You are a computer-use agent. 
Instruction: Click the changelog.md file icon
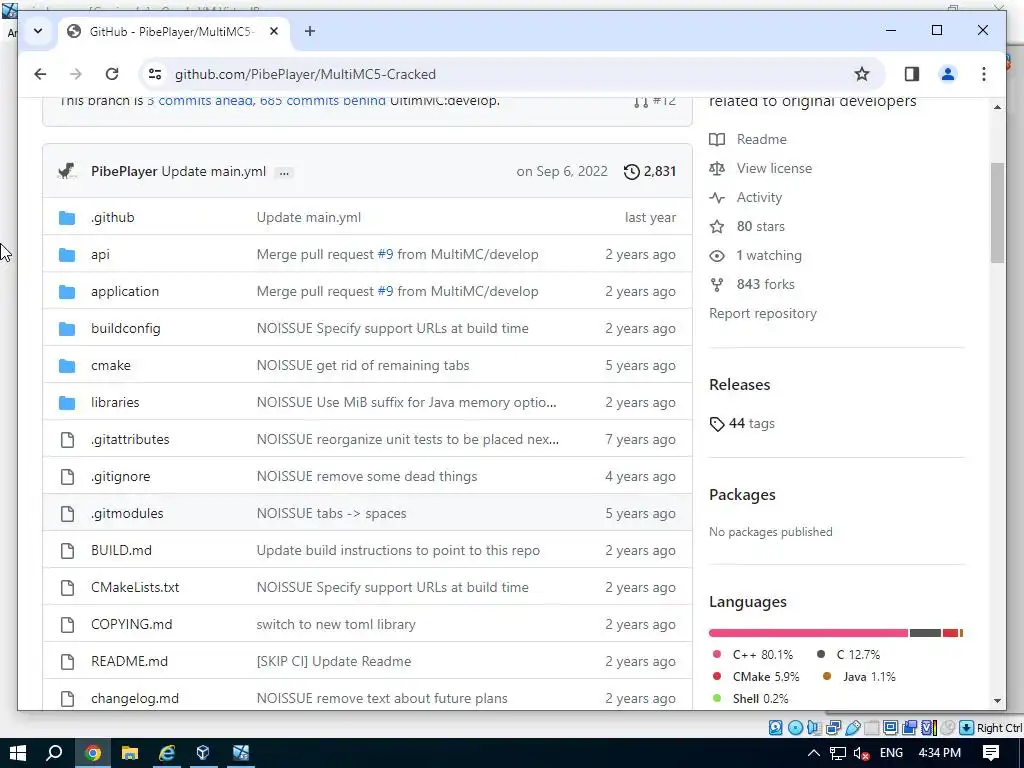click(x=67, y=699)
